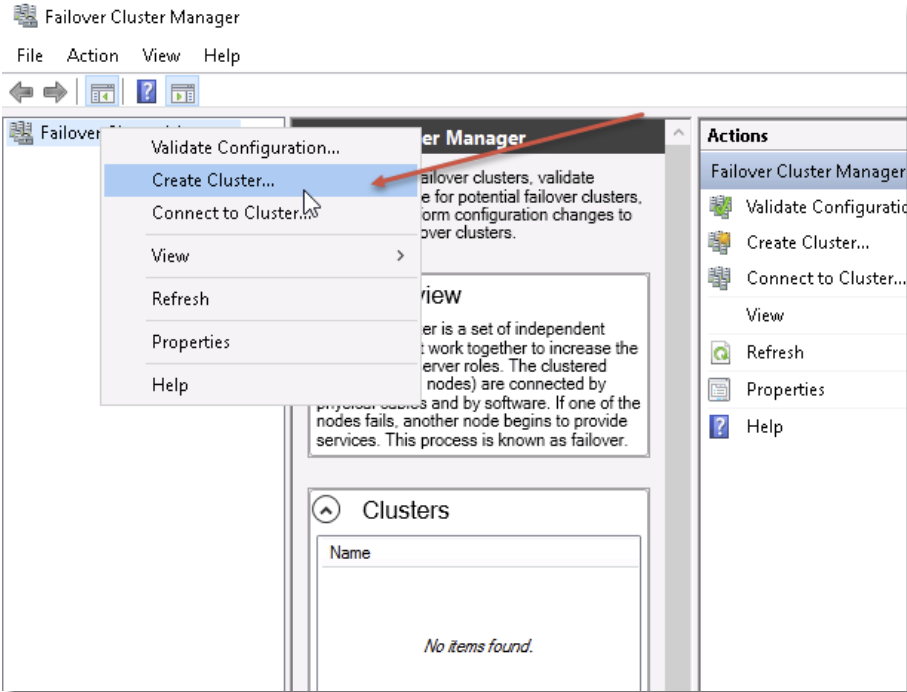The height and width of the screenshot is (692, 907).
Task: Toggle the action pane toolbar icon
Action: coord(183,91)
